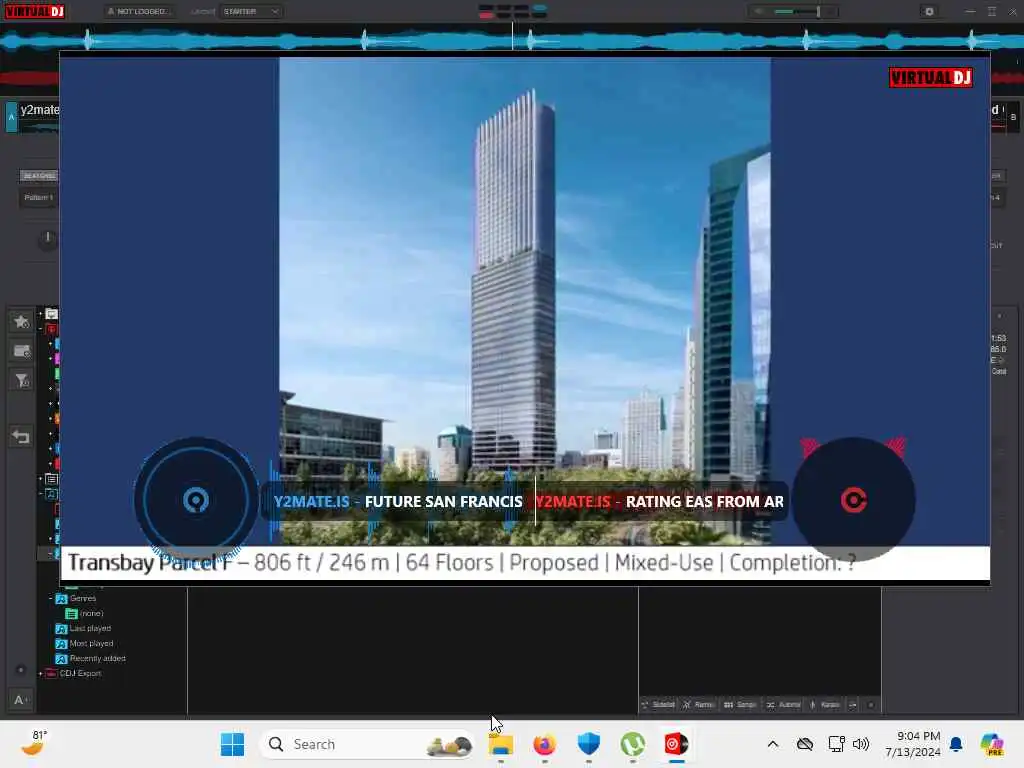Click the Genres folder icon
This screenshot has height=768, width=1024.
click(x=61, y=599)
